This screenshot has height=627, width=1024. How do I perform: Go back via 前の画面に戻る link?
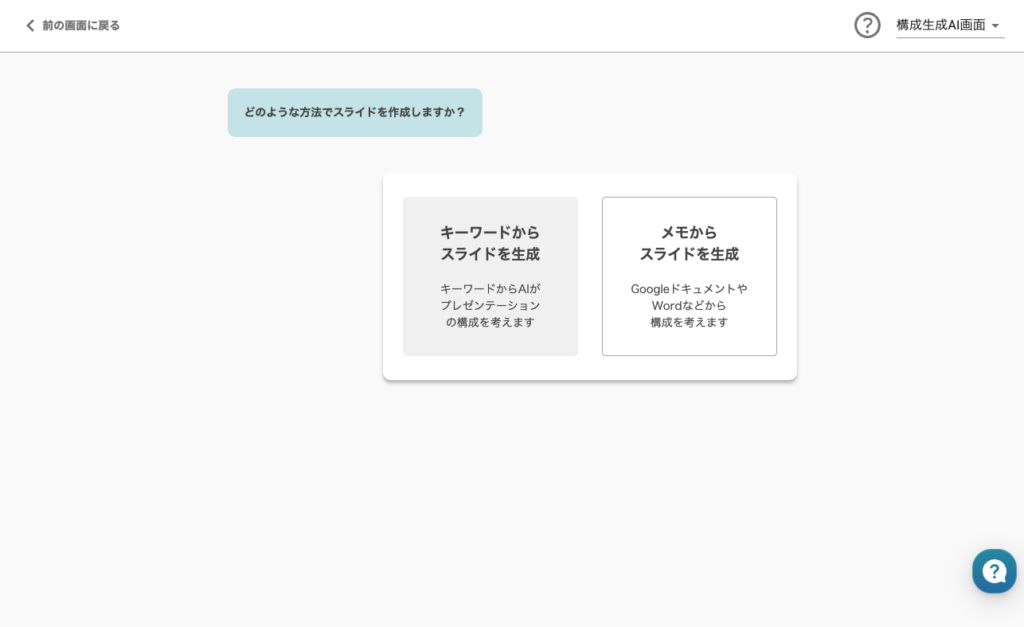click(x=80, y=26)
